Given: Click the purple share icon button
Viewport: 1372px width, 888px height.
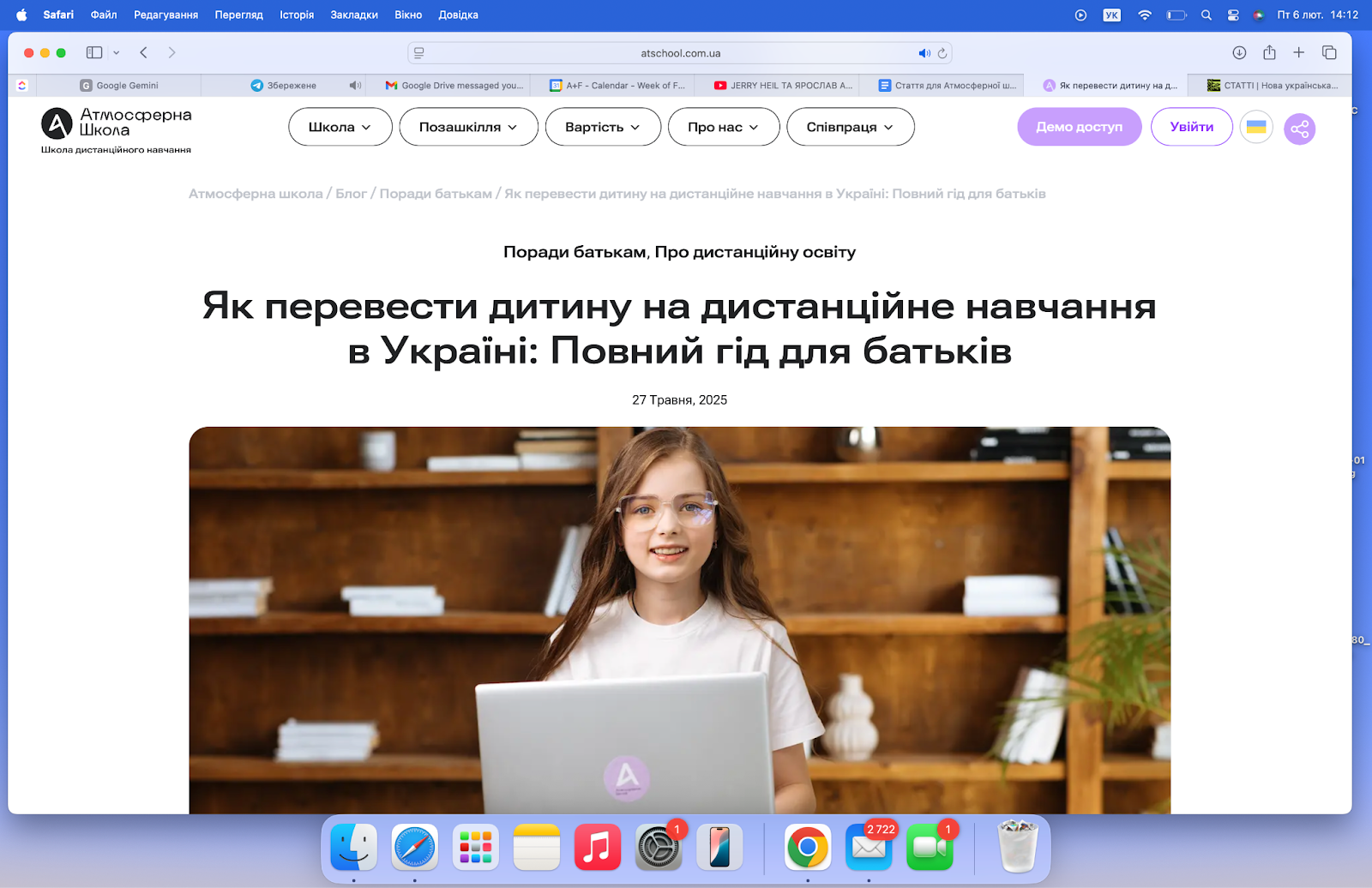Looking at the screenshot, I should [x=1299, y=129].
